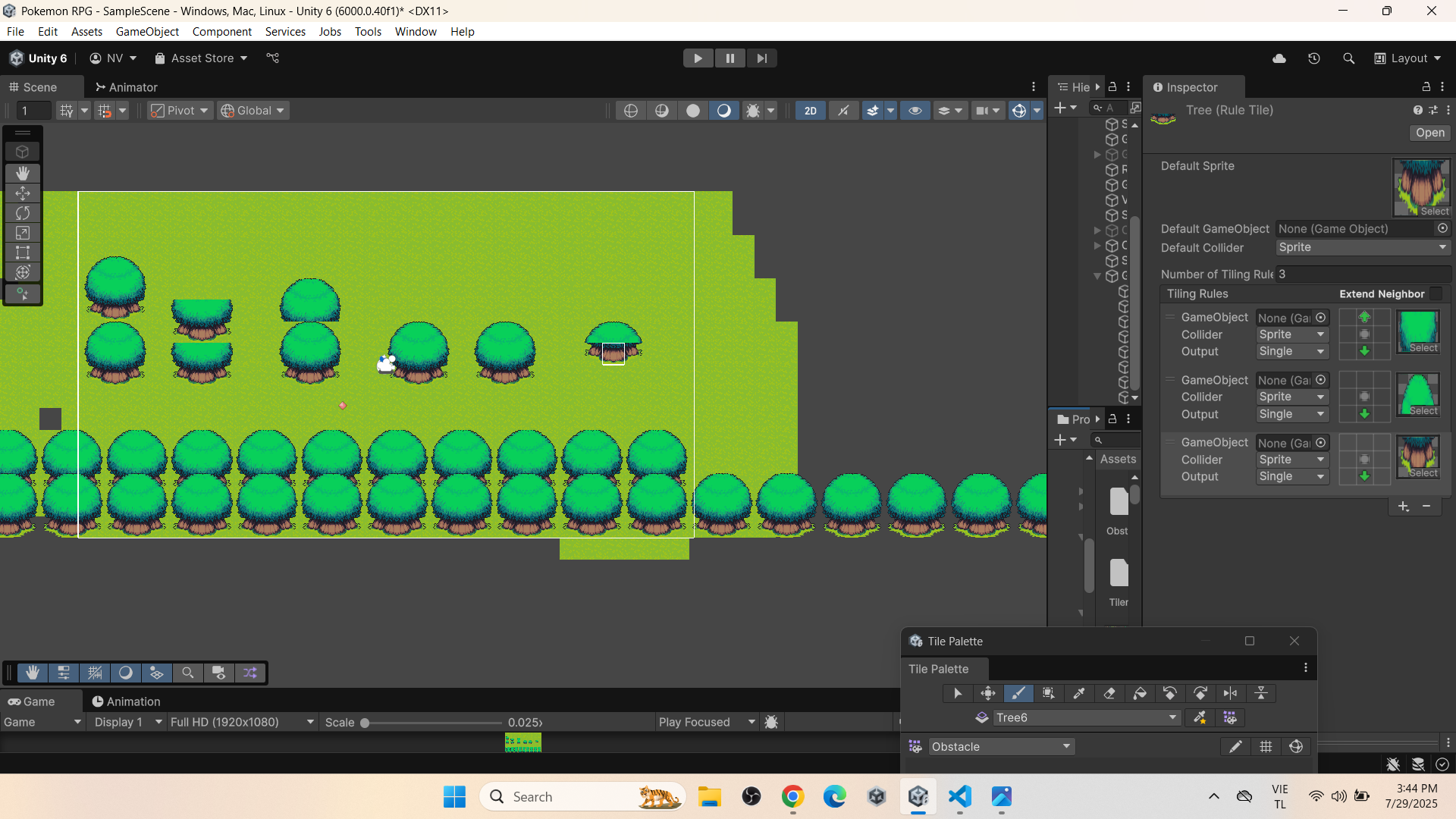
Task: Select the Eraser tool in Tile Palette
Action: (1109, 693)
